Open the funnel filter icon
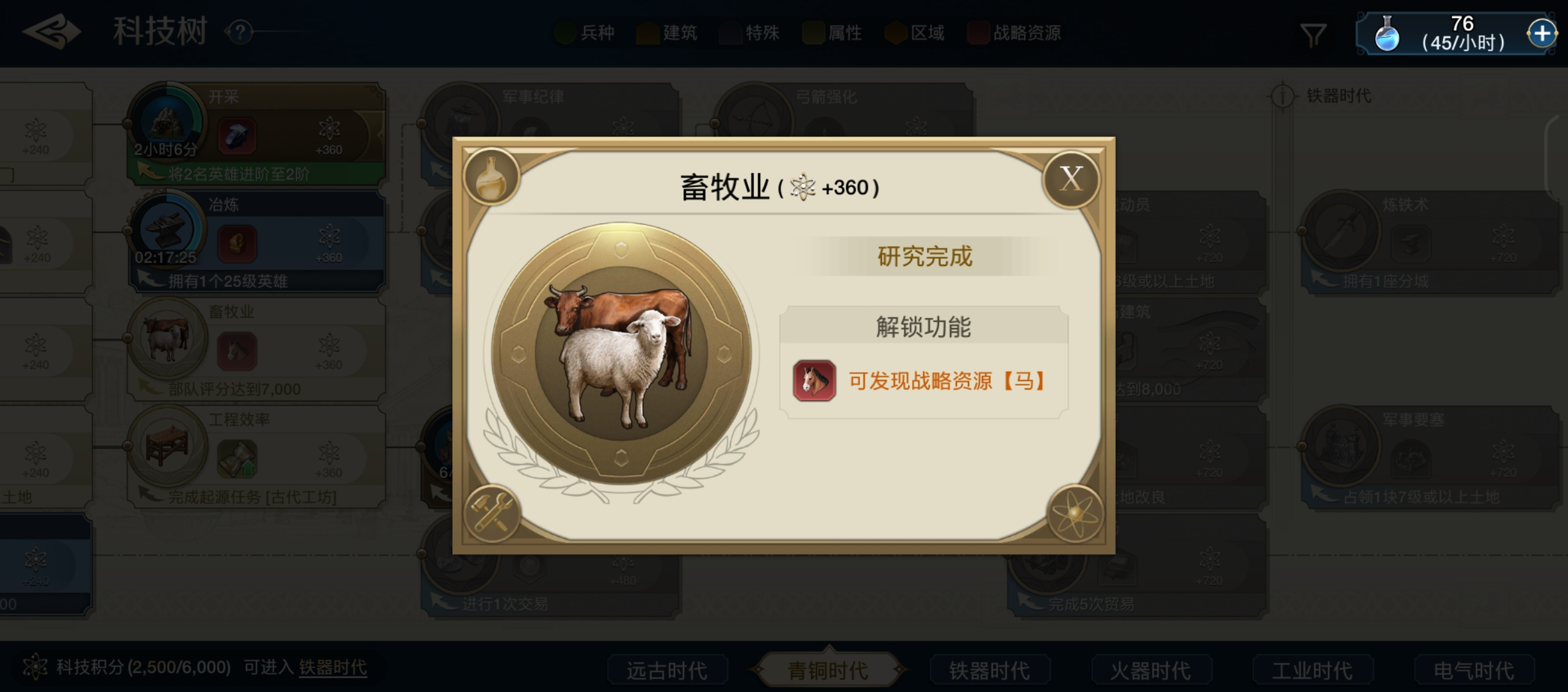1568x692 pixels. (1312, 35)
